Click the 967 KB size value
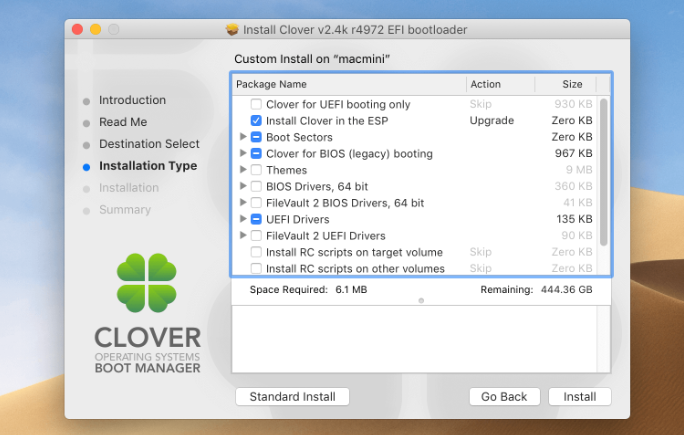Image resolution: width=684 pixels, height=435 pixels. (x=574, y=154)
